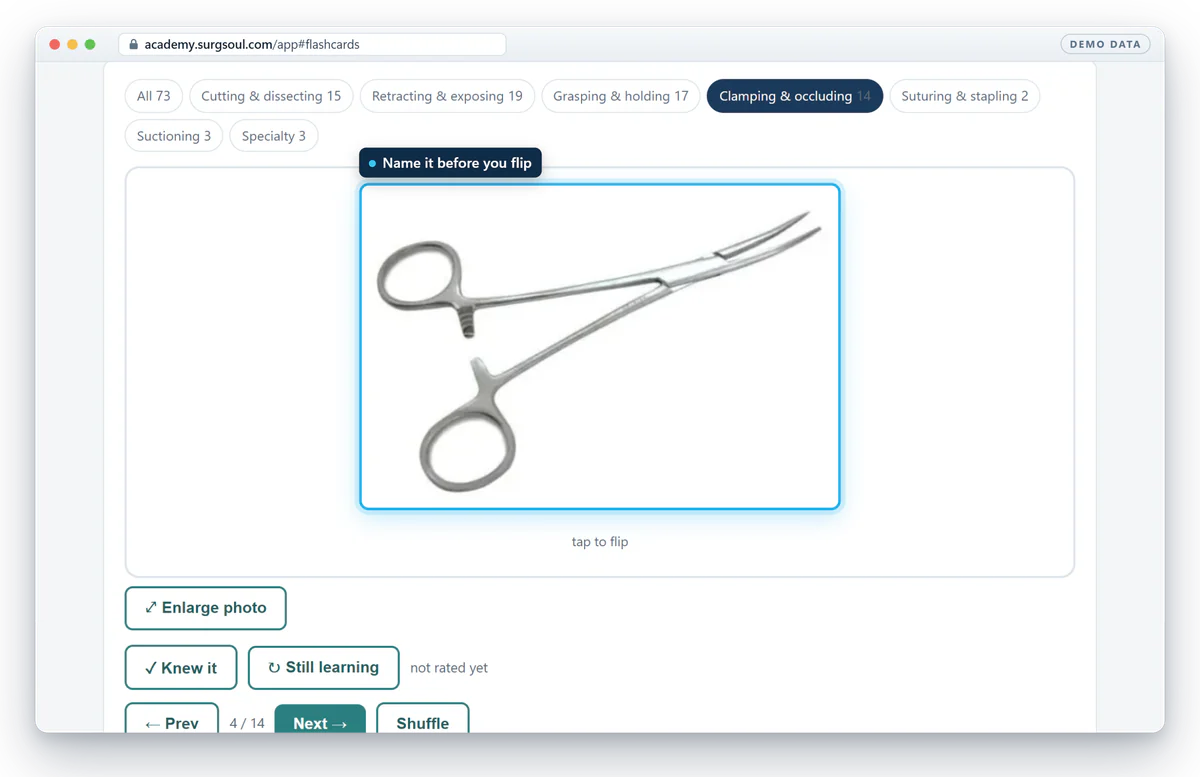Click the tap to flip text
The width and height of the screenshot is (1200, 777).
[600, 542]
